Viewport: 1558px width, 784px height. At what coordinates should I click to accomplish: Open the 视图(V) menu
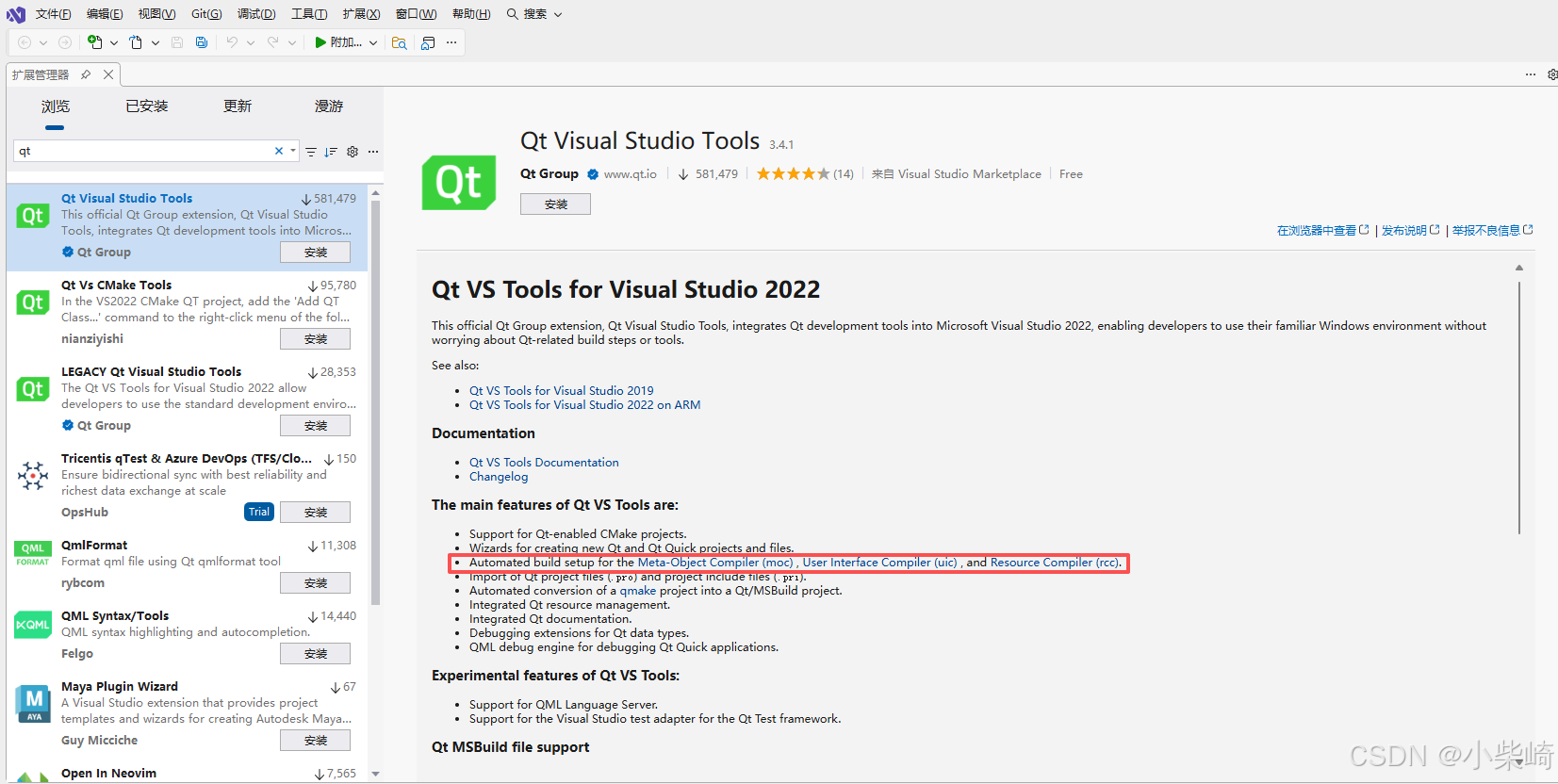coord(156,14)
